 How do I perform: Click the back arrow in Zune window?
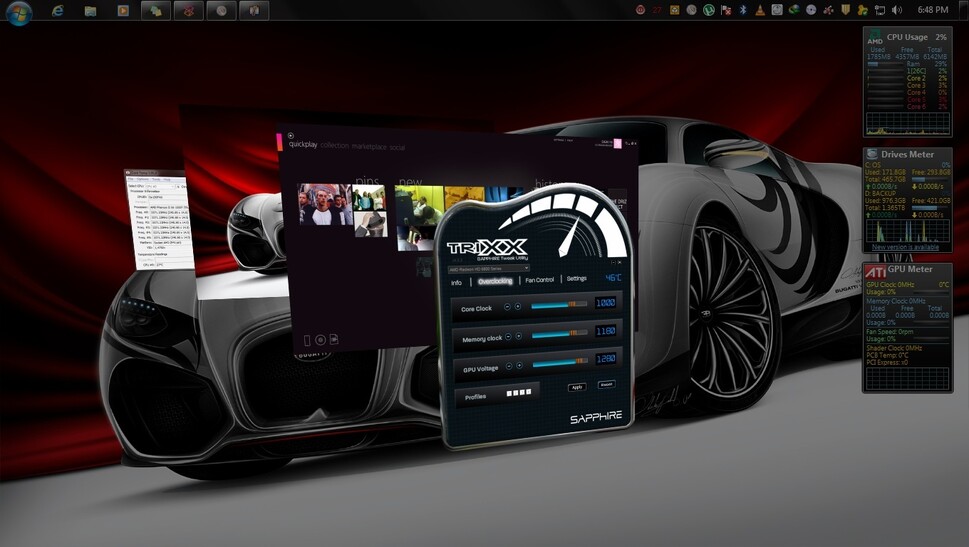coord(290,135)
